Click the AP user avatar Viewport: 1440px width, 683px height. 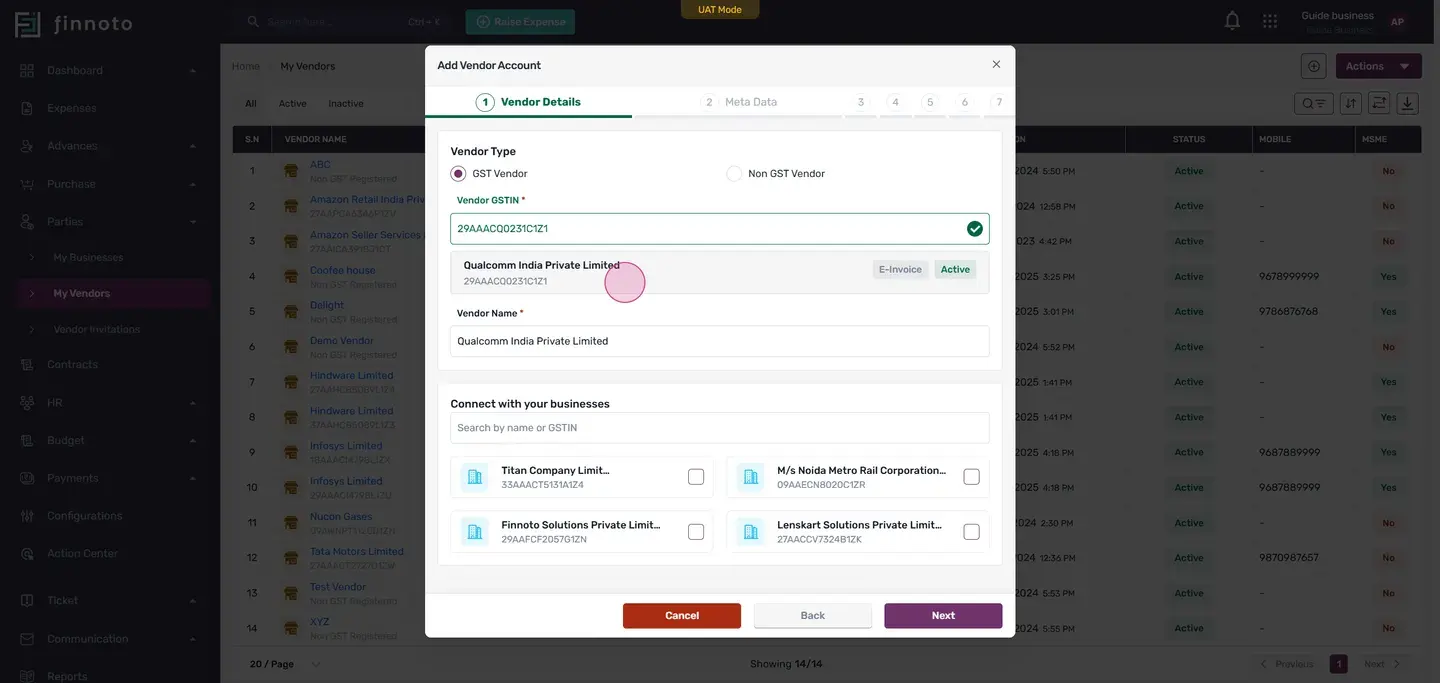tap(1397, 22)
